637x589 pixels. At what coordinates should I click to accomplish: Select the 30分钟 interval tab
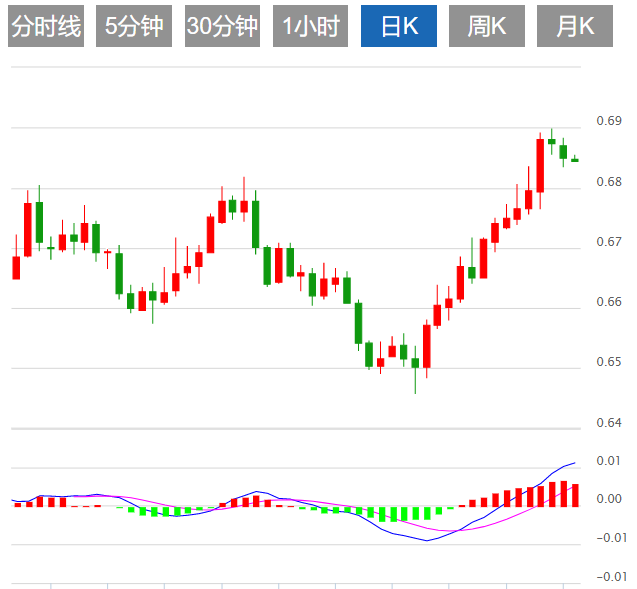point(222,26)
